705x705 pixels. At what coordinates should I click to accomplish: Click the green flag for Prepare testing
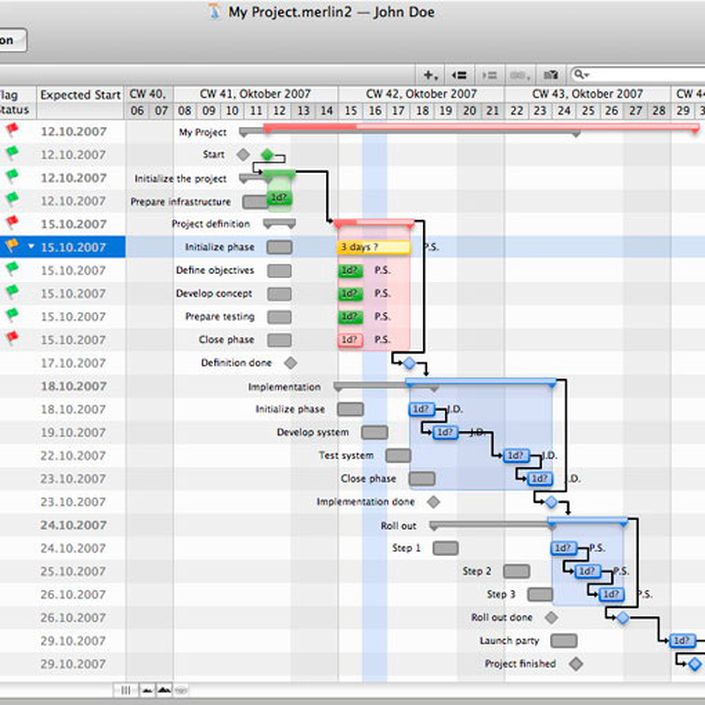[x=12, y=315]
